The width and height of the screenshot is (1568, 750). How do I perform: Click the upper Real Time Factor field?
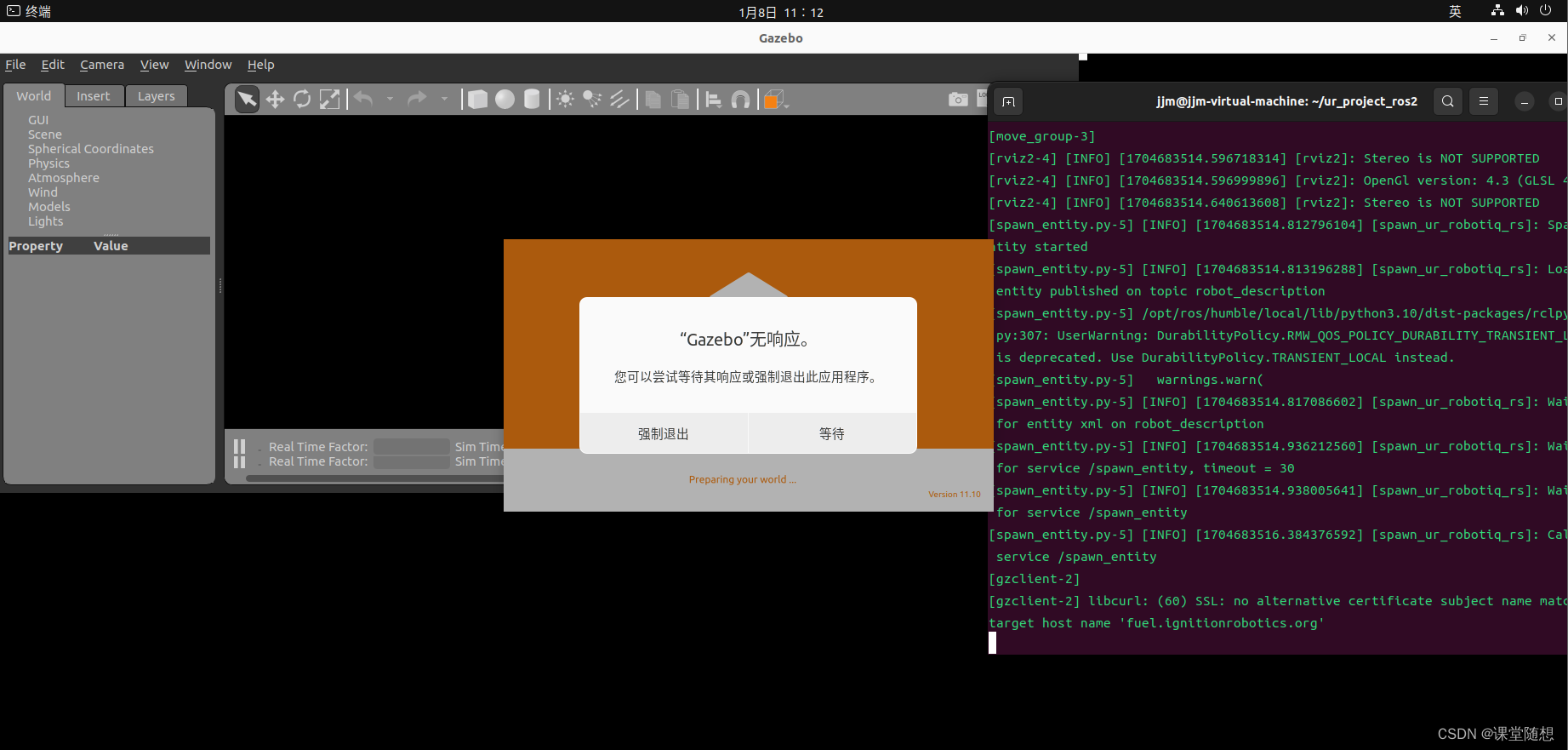tap(411, 446)
